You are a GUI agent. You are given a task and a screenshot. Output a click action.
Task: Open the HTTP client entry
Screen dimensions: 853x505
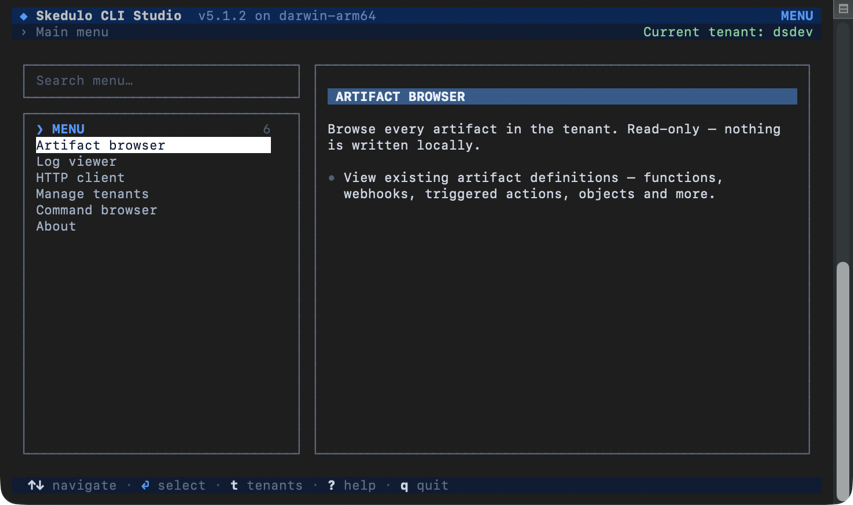(80, 178)
